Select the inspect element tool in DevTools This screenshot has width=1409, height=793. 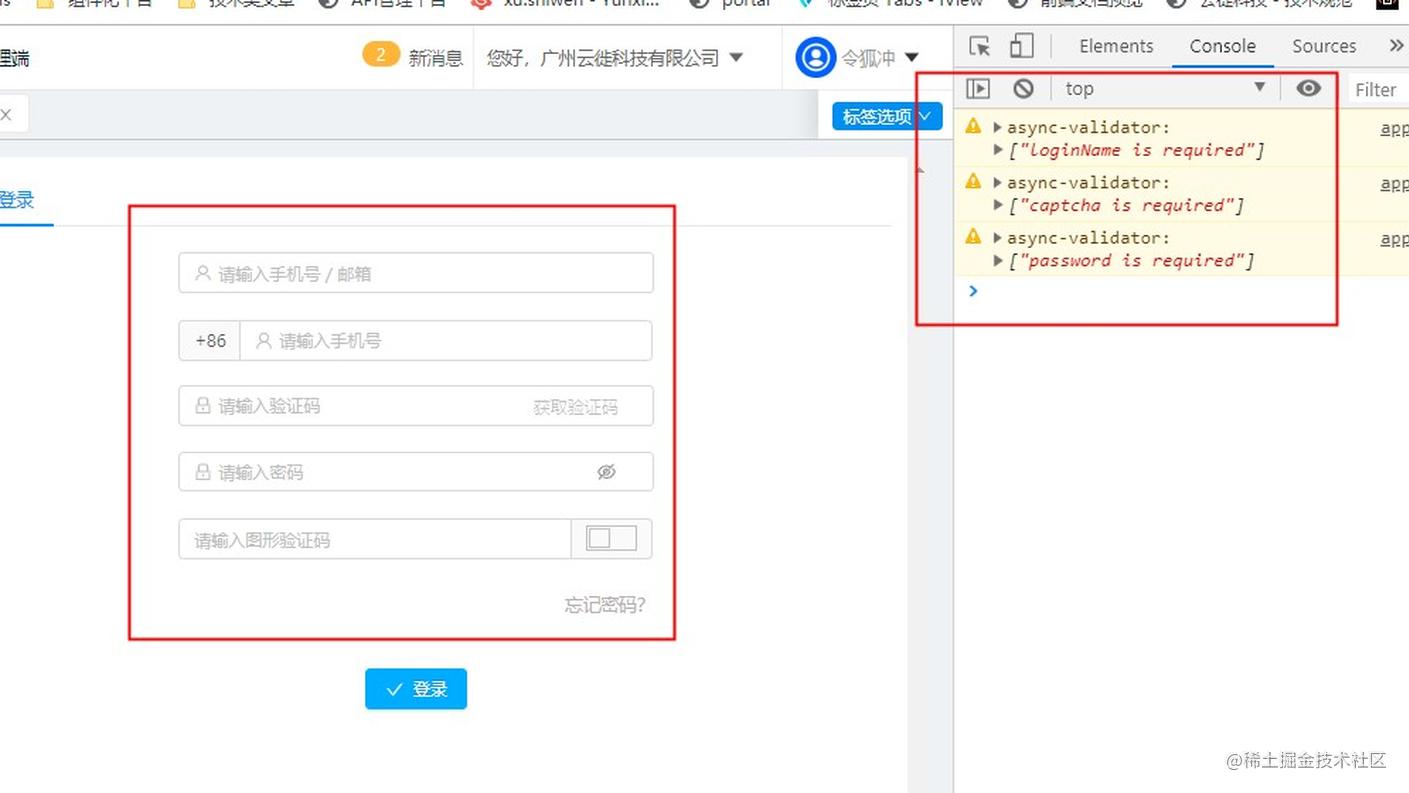pos(978,45)
